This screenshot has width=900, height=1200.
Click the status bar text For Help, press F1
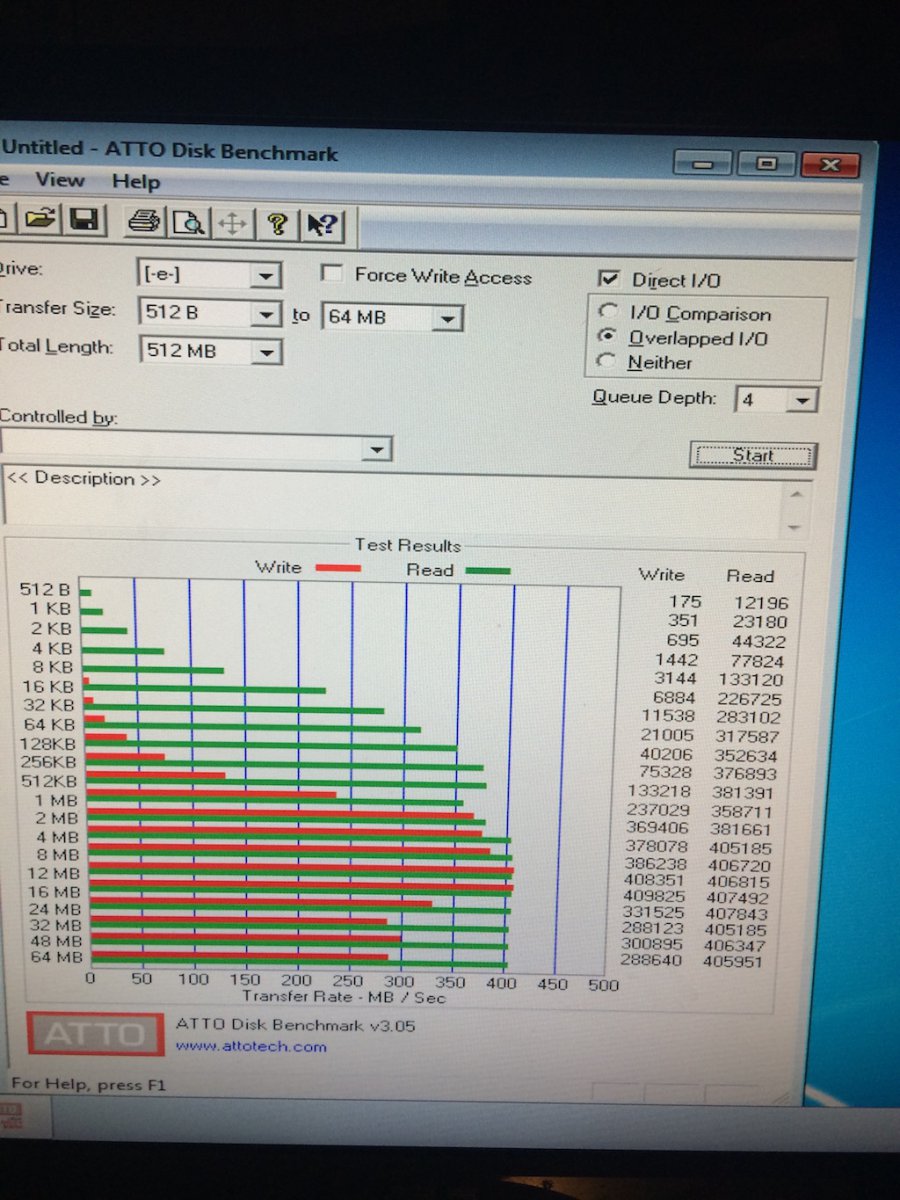(x=88, y=1084)
